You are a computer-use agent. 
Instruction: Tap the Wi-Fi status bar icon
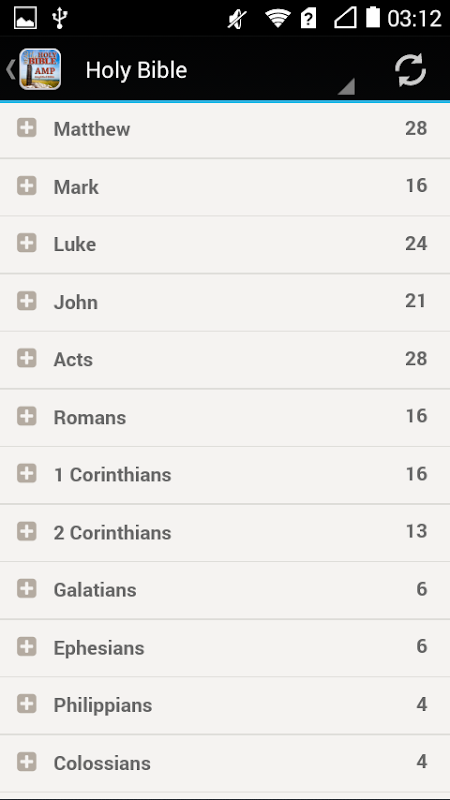point(278,19)
